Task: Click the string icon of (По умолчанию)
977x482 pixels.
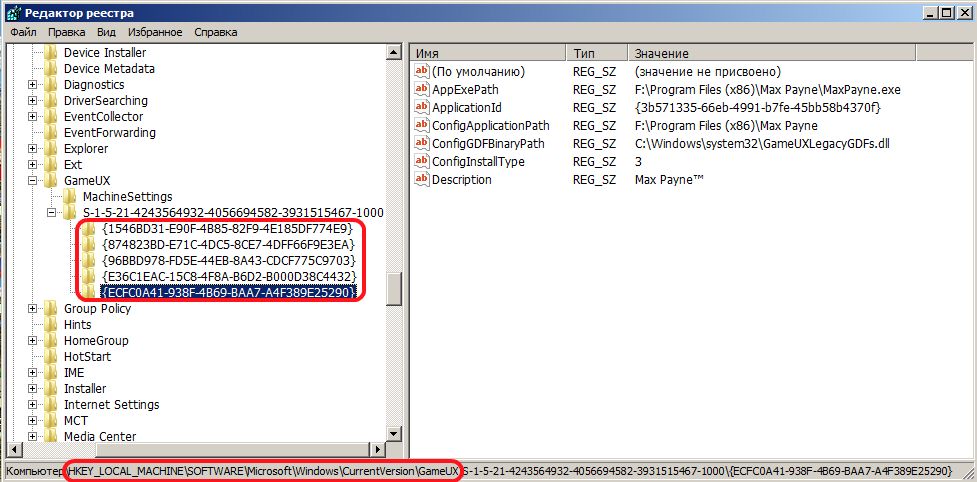Action: [422, 72]
